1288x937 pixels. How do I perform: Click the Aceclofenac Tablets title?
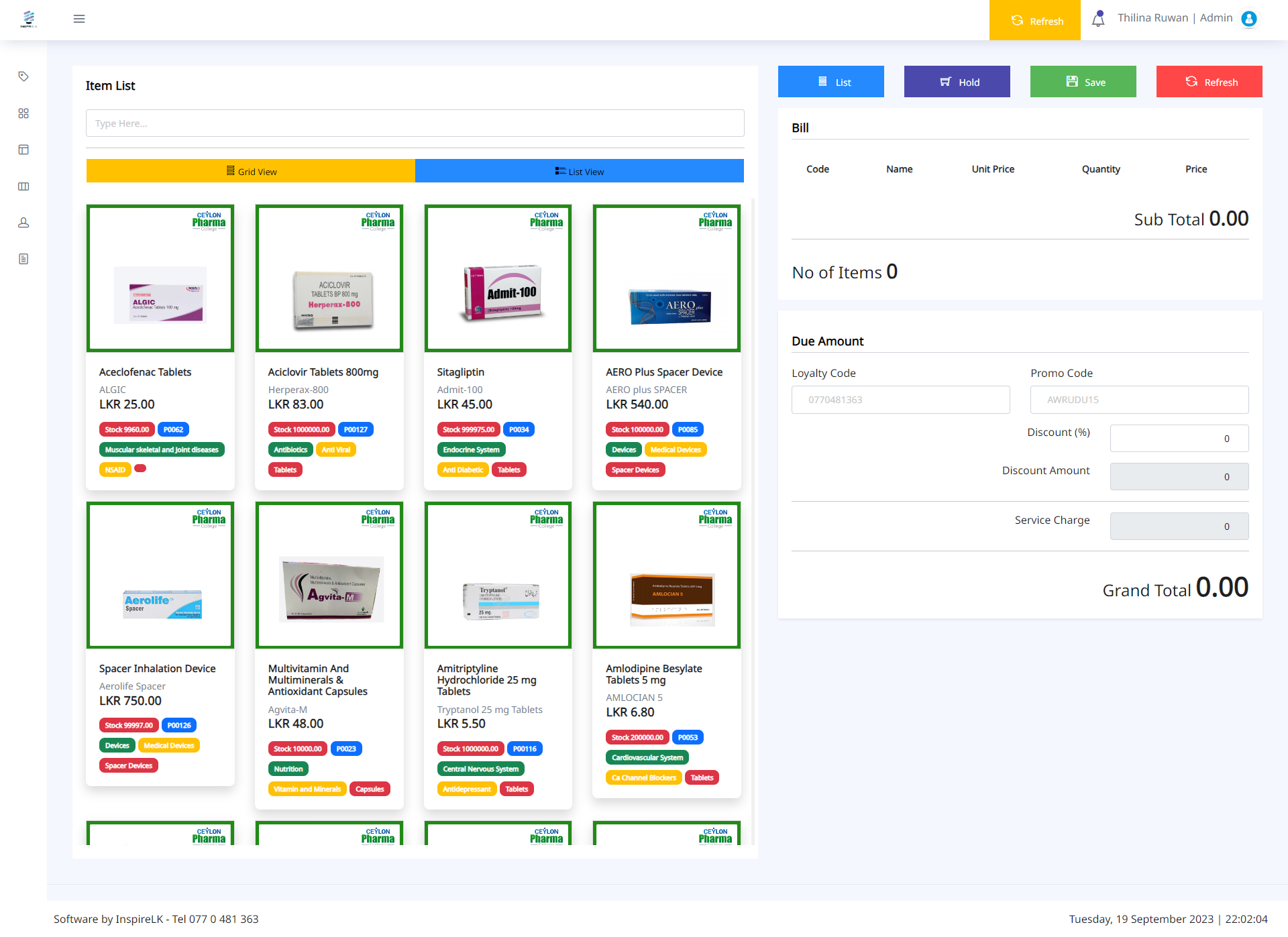tap(145, 372)
